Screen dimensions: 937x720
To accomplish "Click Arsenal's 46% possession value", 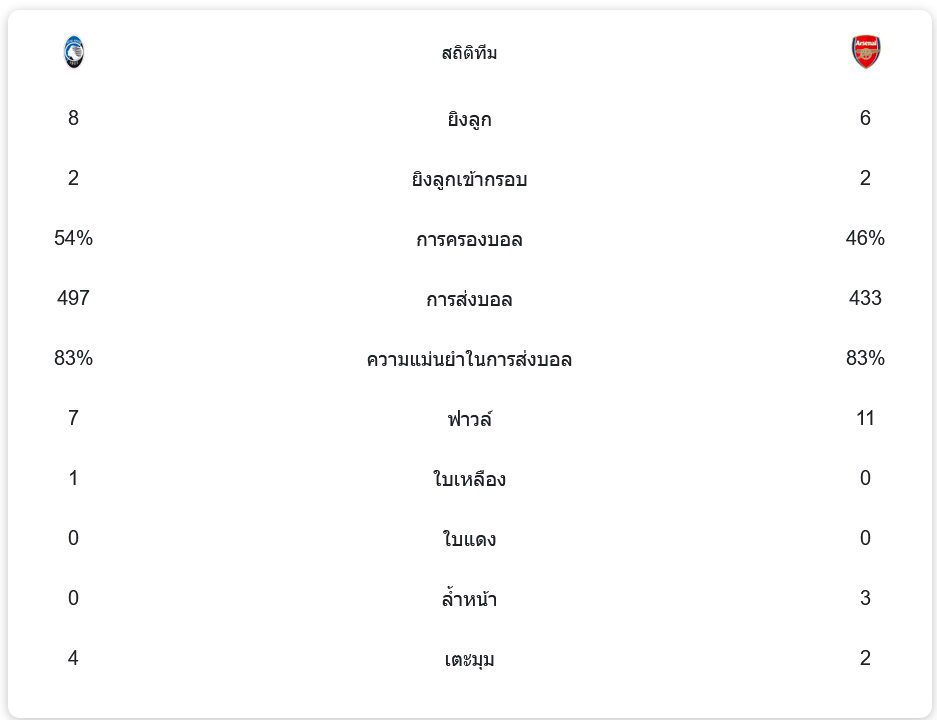I will [865, 238].
